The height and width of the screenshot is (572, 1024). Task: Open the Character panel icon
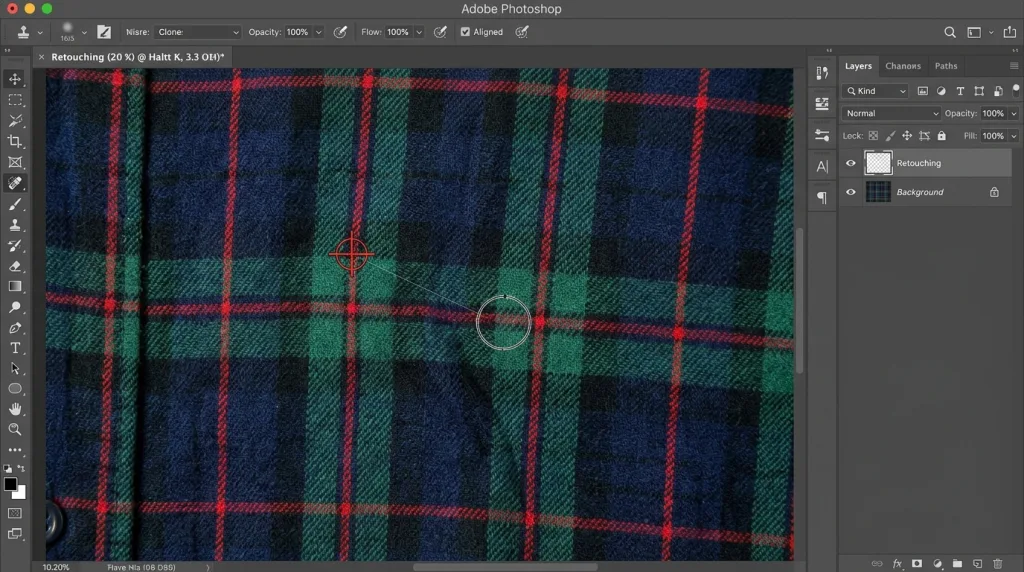822,167
